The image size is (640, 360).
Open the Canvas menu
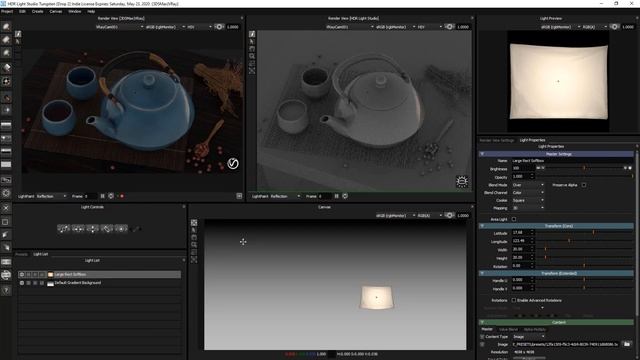click(x=56, y=11)
